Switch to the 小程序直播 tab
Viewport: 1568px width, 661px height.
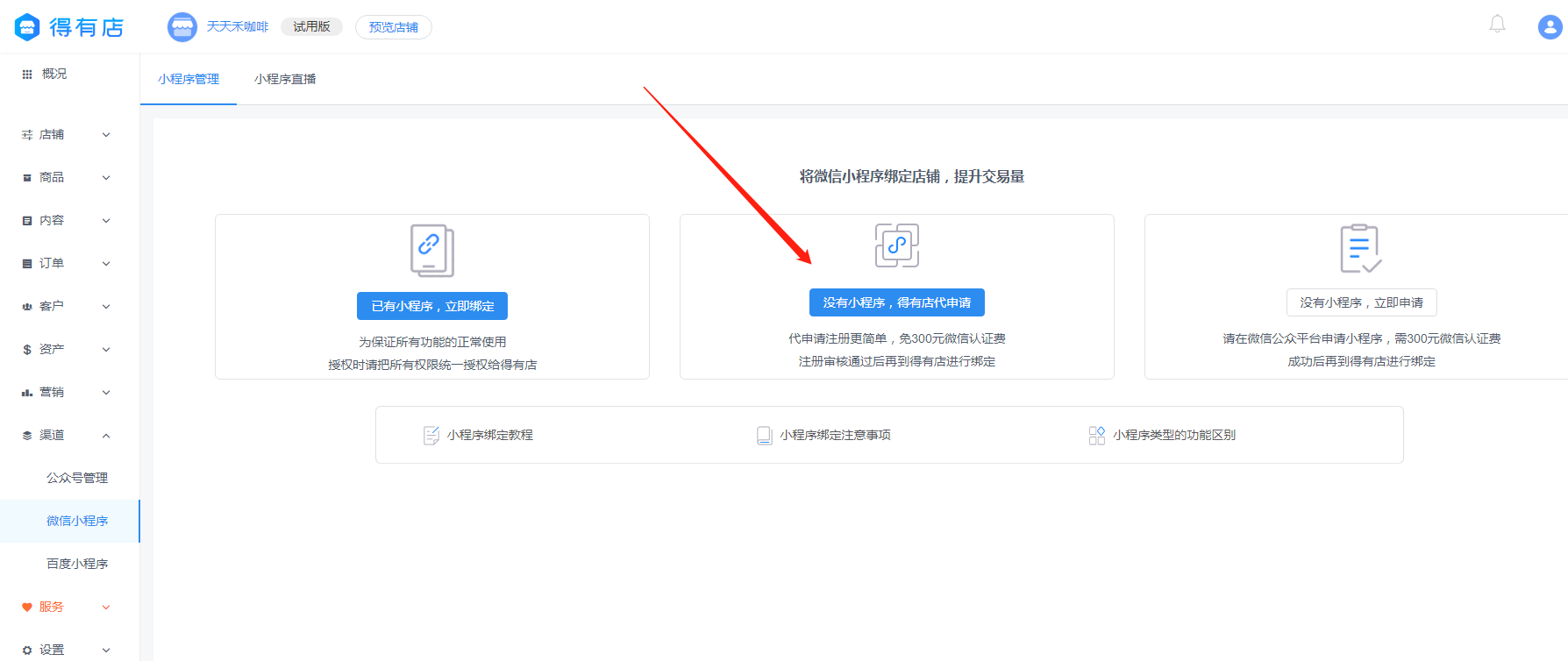285,79
